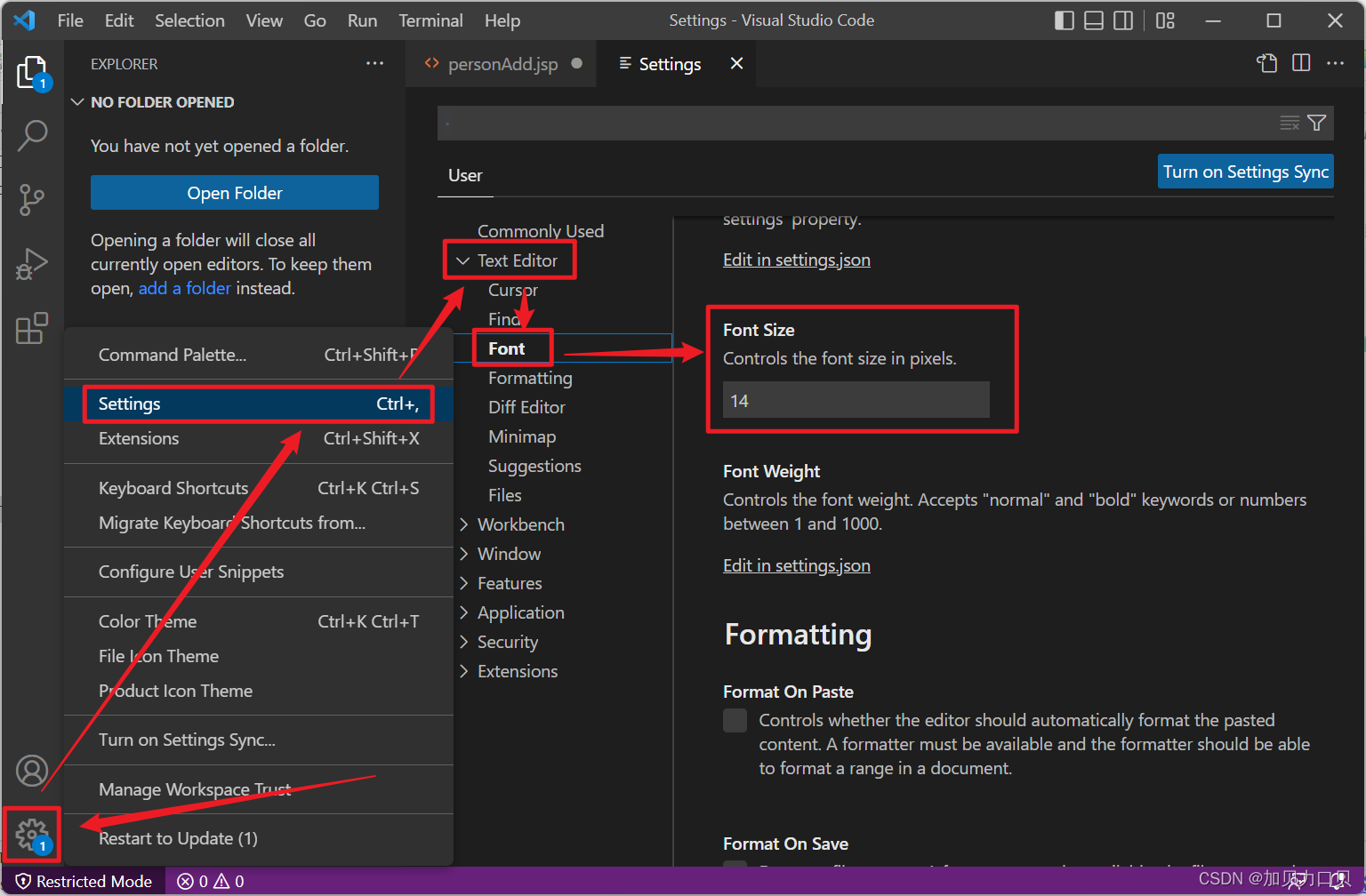Select Suggestions in settings tree
The height and width of the screenshot is (896, 1366).
coord(534,466)
